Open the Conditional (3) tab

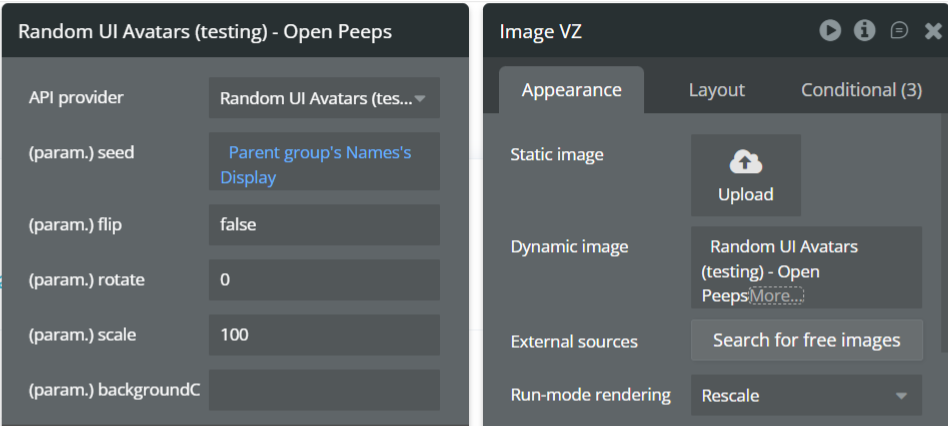pos(861,90)
